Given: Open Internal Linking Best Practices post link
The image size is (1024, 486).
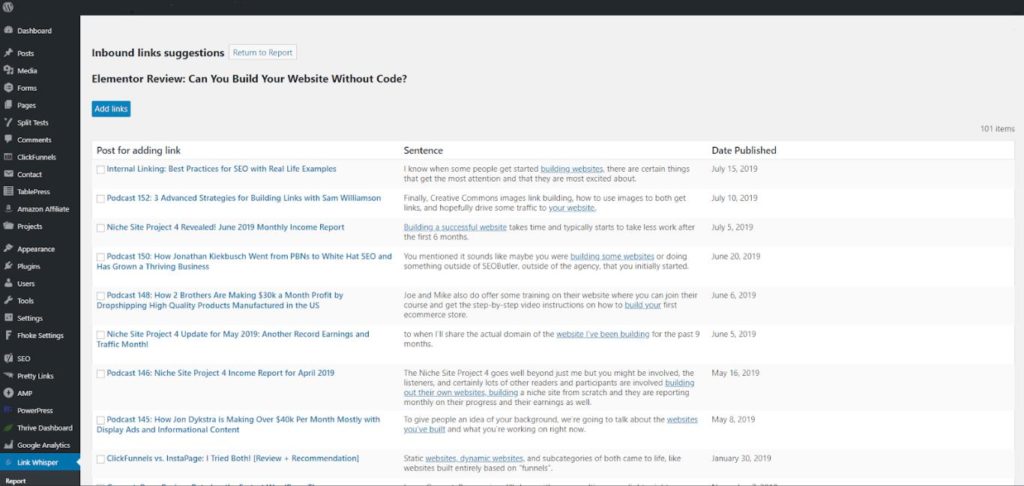Looking at the screenshot, I should coord(221,169).
